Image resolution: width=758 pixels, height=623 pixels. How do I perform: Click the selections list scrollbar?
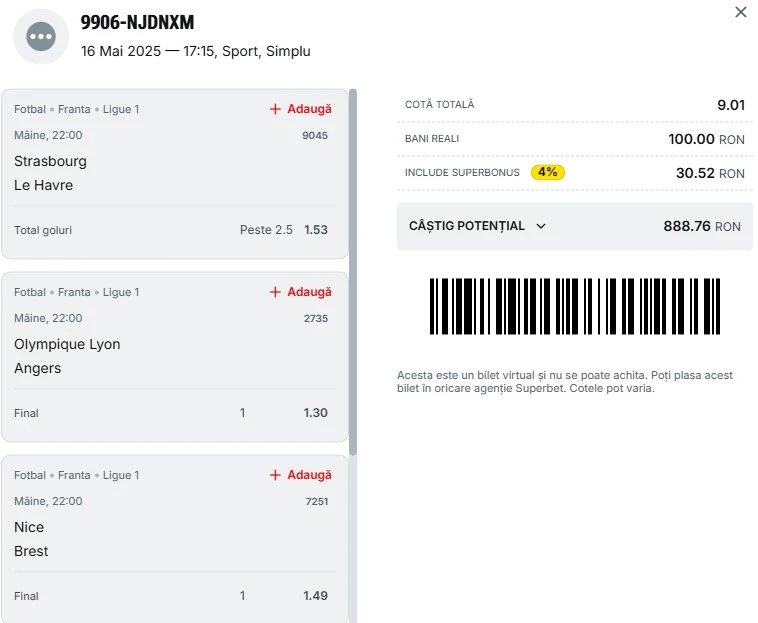353,272
